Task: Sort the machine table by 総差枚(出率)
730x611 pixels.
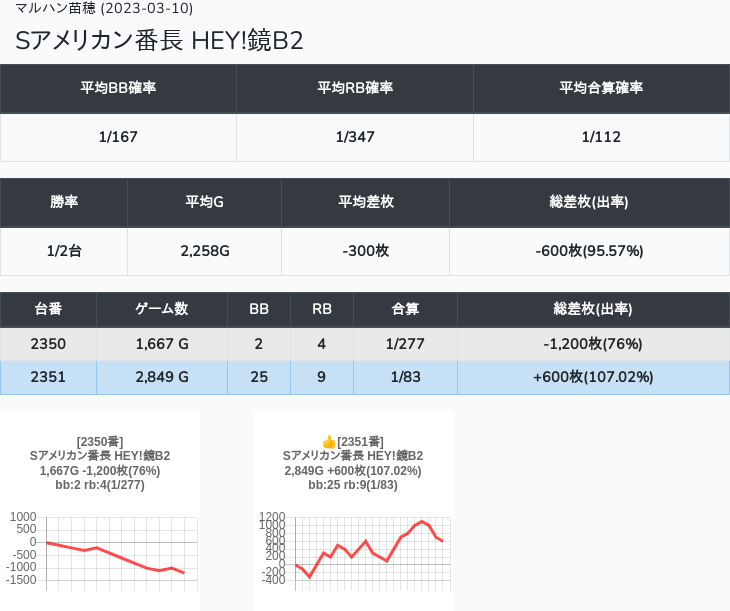Action: [593, 309]
